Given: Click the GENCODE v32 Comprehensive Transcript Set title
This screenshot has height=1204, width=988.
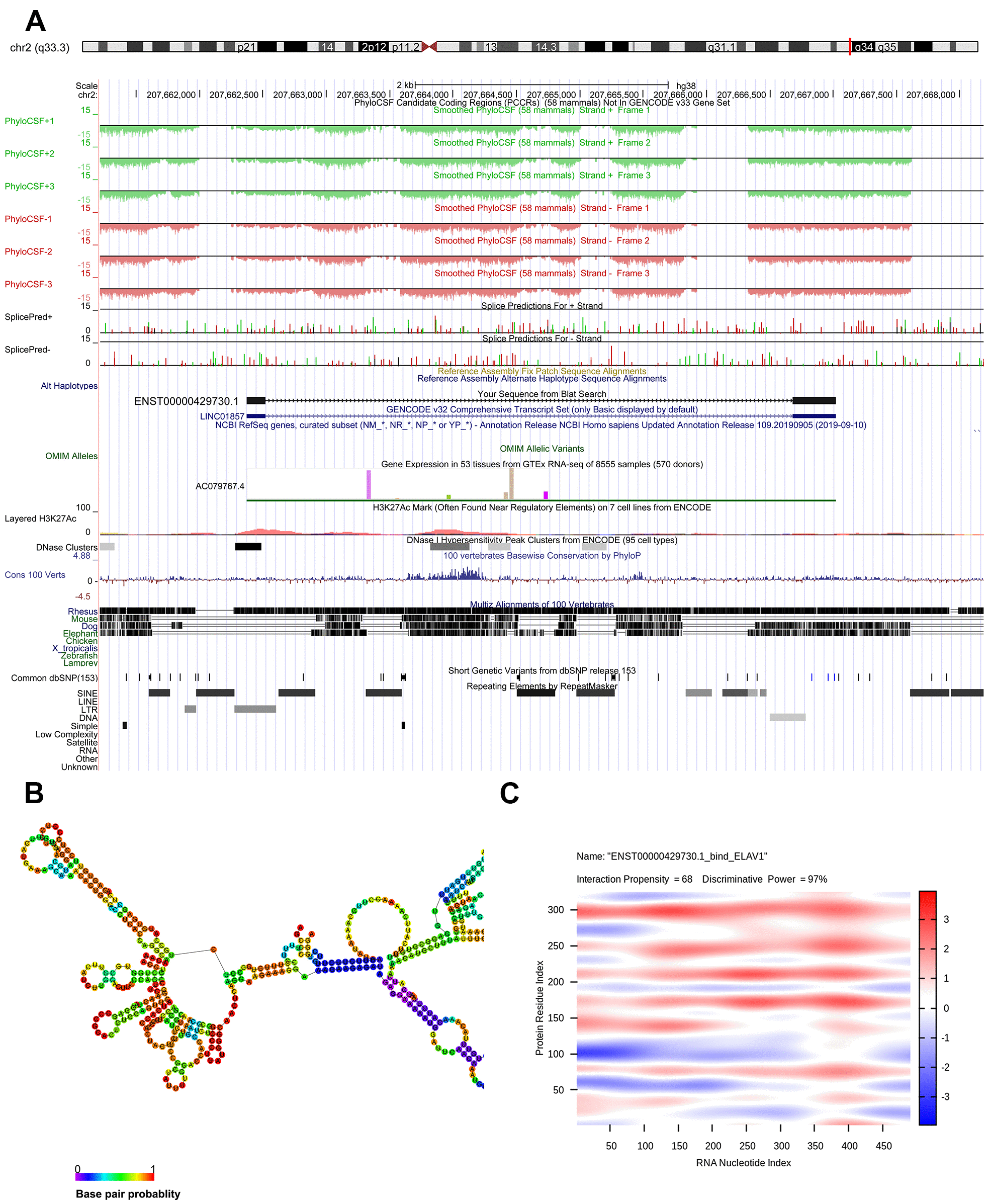Looking at the screenshot, I should pyautogui.click(x=542, y=409).
